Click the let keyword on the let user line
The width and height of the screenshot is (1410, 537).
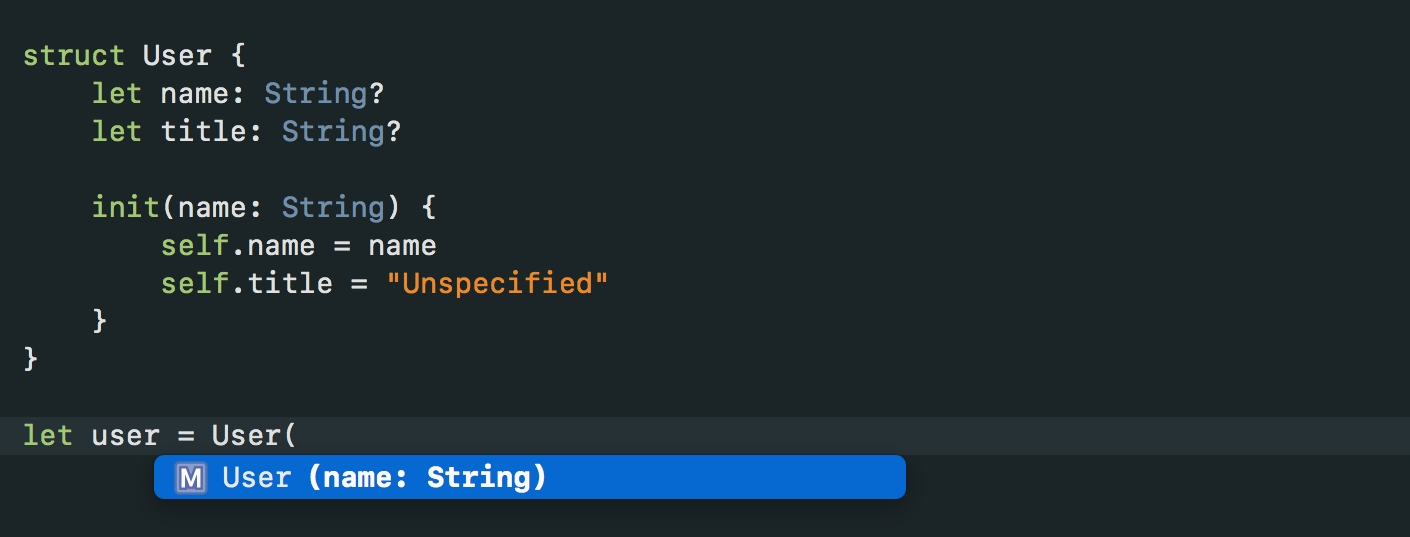[x=48, y=436]
